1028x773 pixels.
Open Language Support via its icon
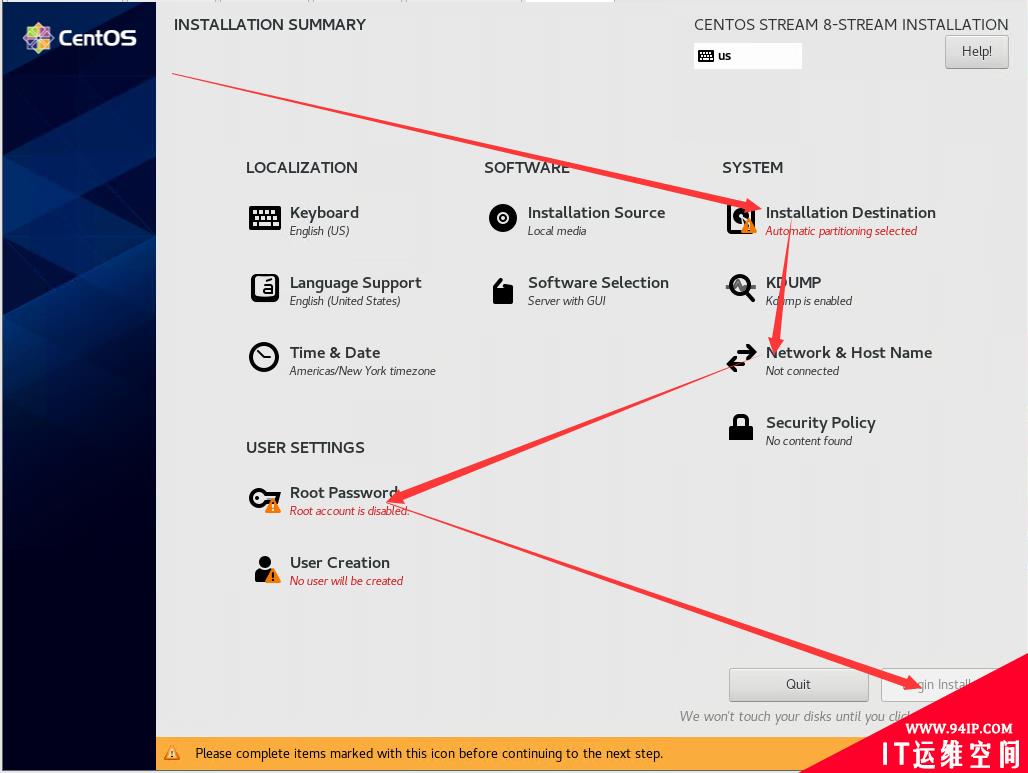(x=265, y=288)
